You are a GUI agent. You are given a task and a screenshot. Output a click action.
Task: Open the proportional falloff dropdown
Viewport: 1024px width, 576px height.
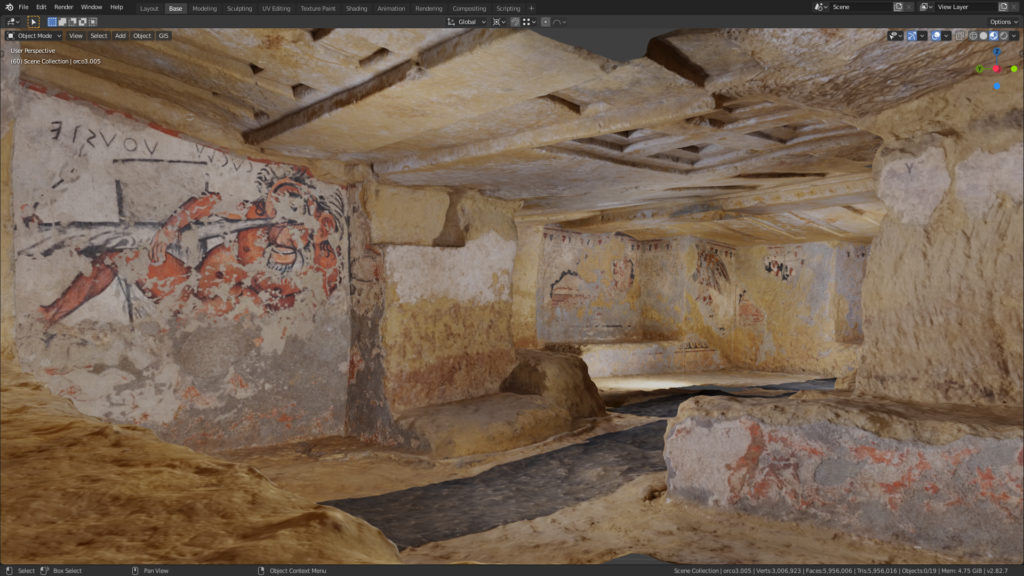click(559, 22)
